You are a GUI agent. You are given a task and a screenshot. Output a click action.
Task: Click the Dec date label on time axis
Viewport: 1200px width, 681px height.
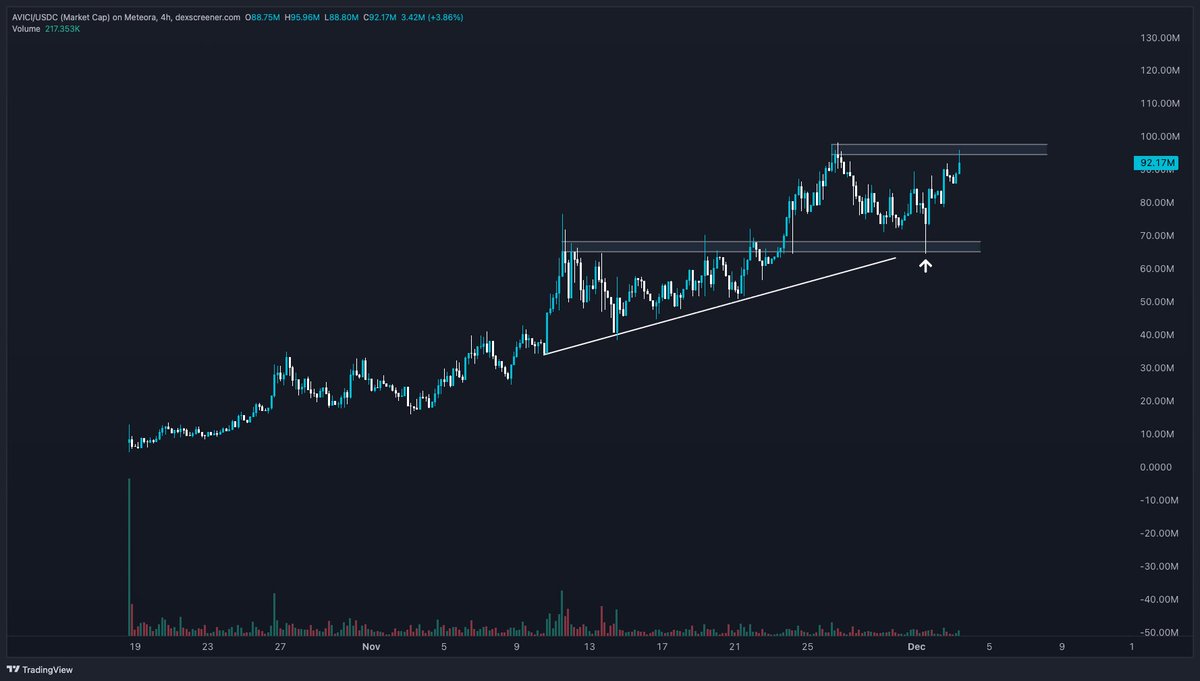click(x=917, y=647)
